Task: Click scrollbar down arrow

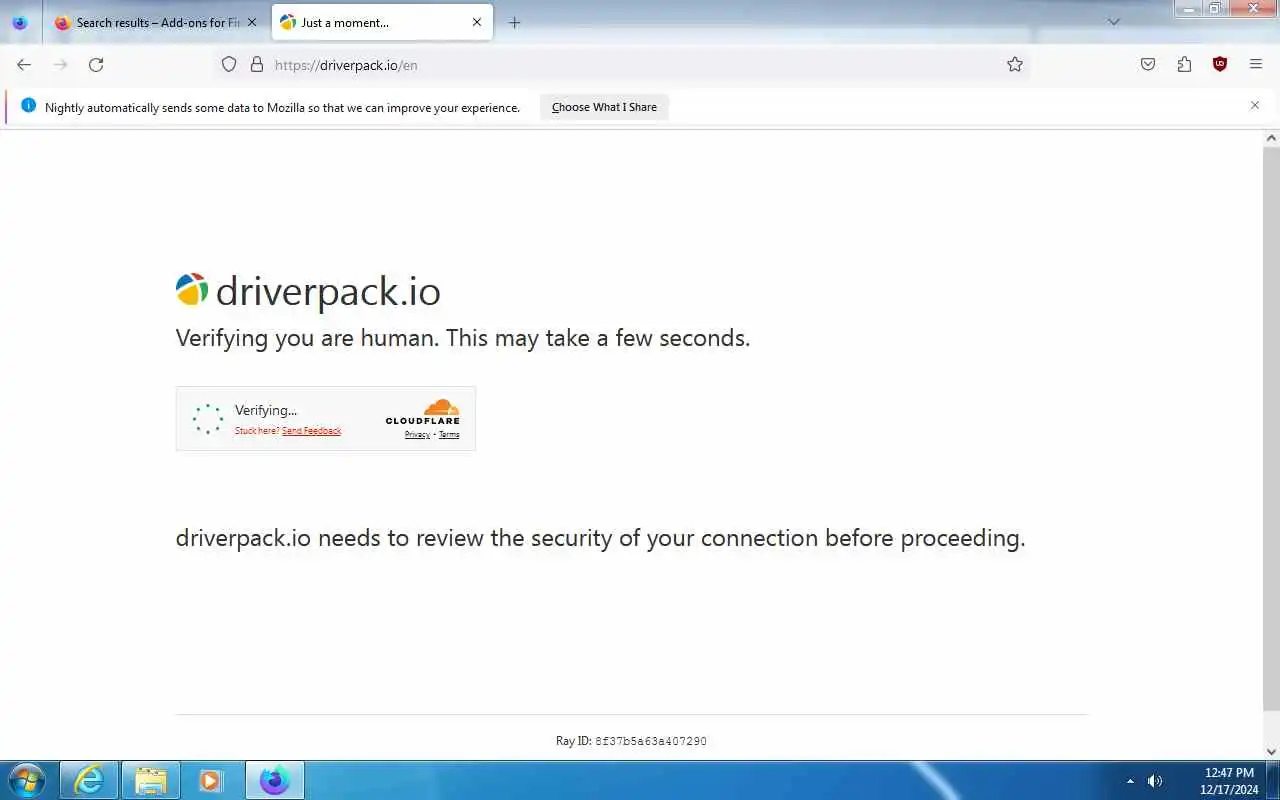Action: coord(1271,751)
